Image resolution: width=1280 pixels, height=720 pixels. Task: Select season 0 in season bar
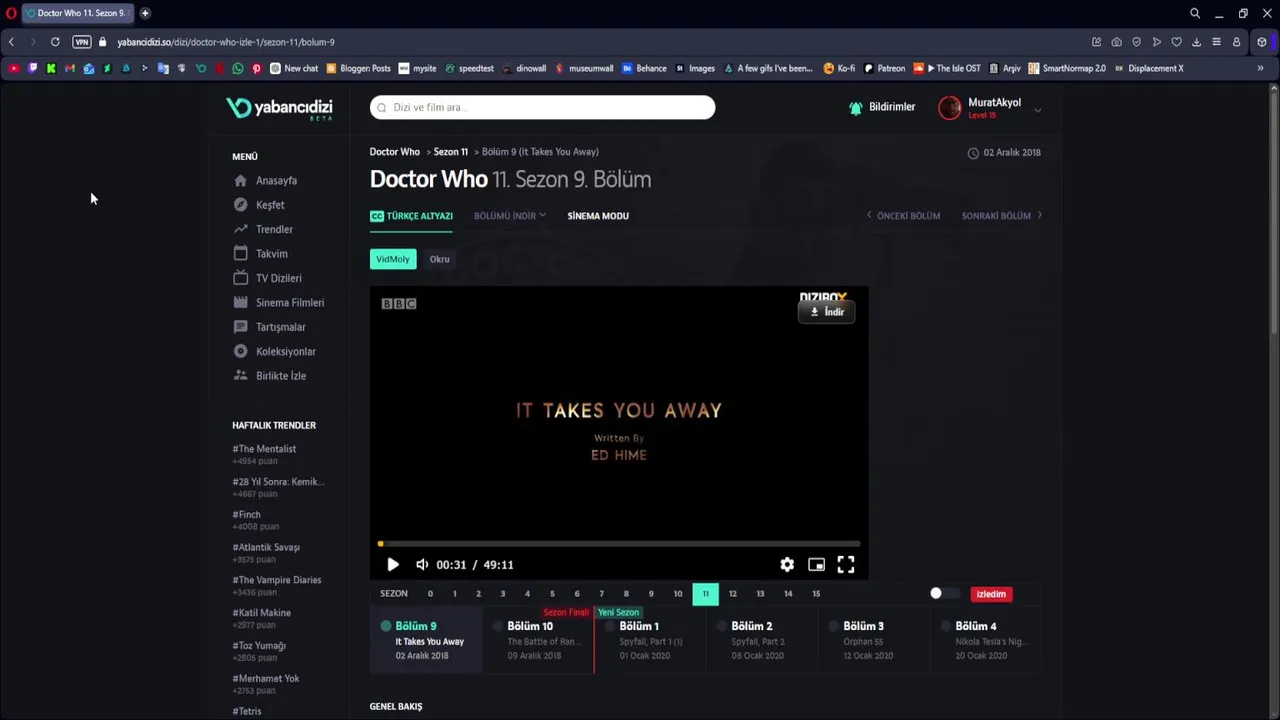(430, 594)
